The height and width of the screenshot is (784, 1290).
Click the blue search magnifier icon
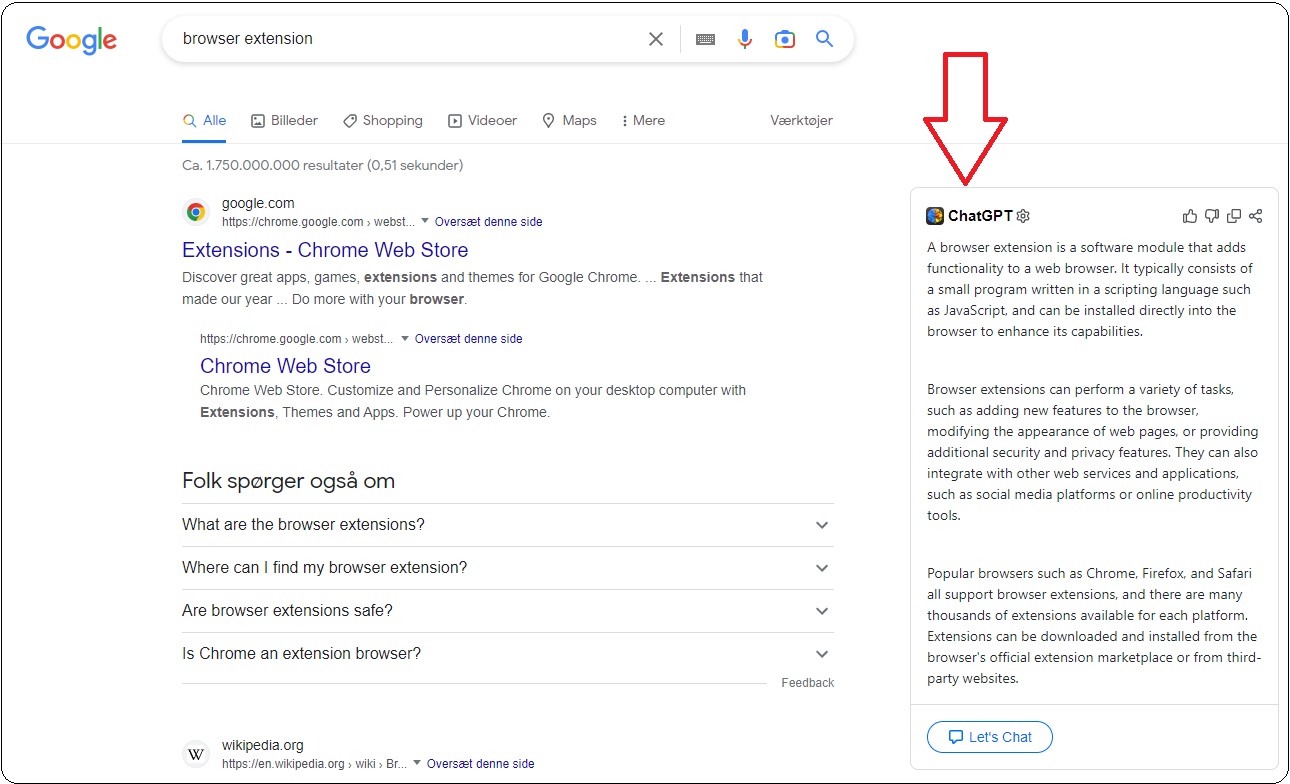coord(824,38)
